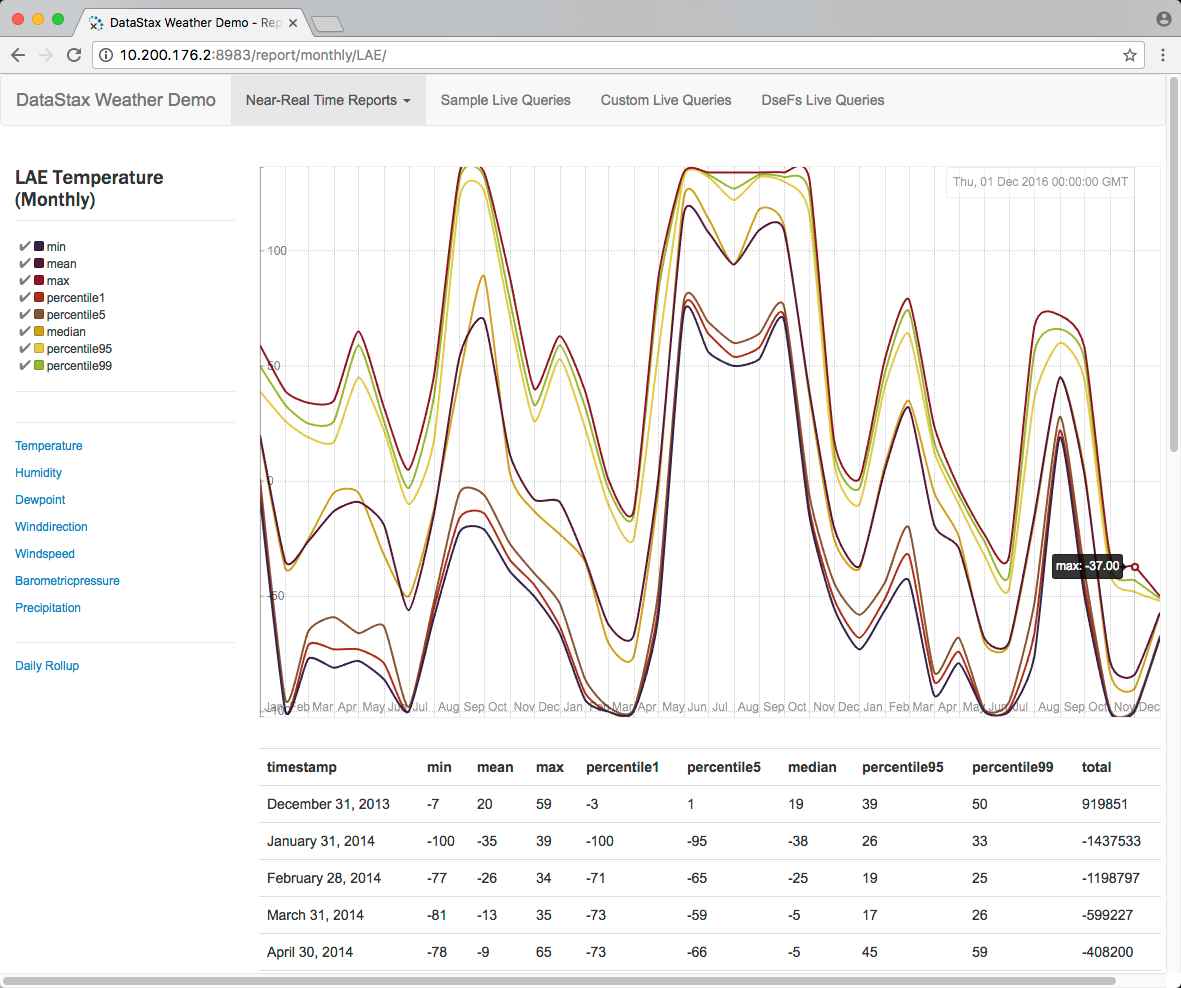Click the Chrome user profile icon

tap(1163, 19)
